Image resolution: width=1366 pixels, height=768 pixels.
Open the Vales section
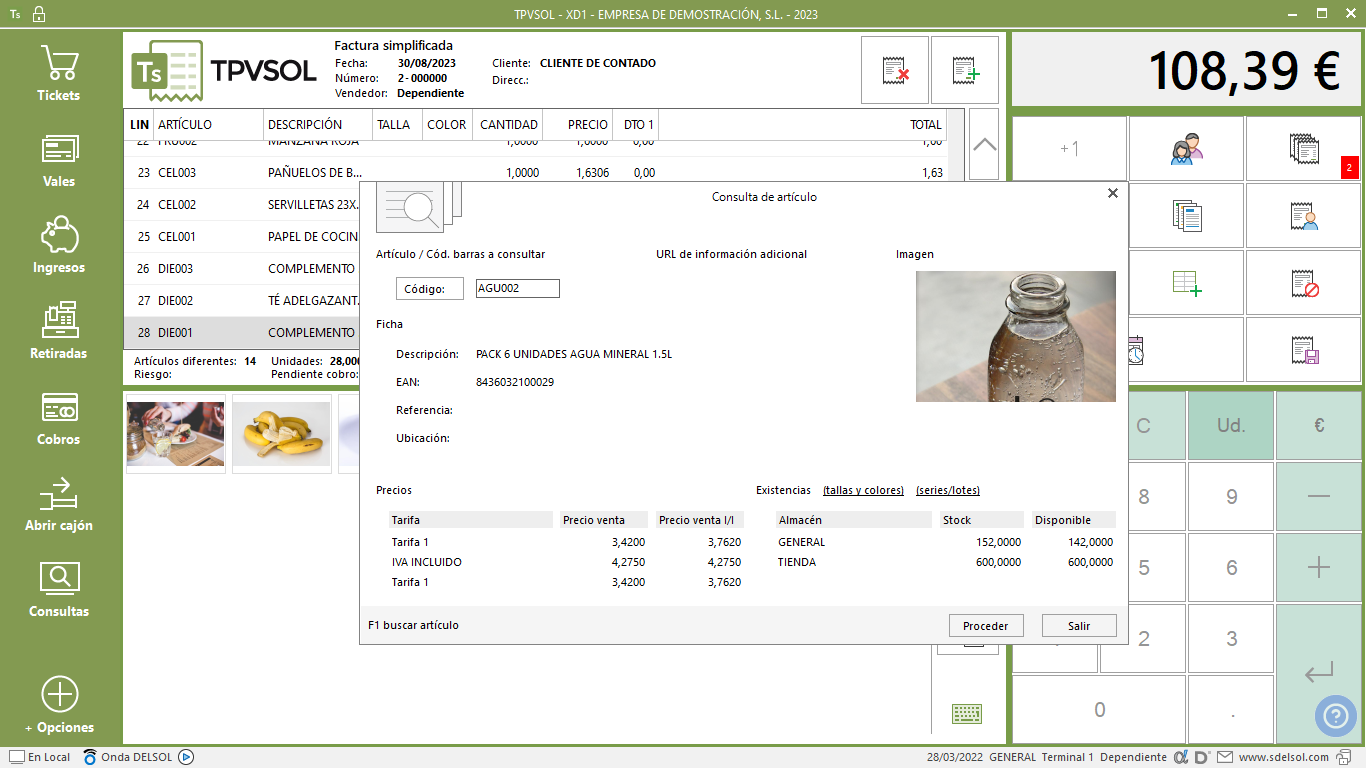(59, 160)
